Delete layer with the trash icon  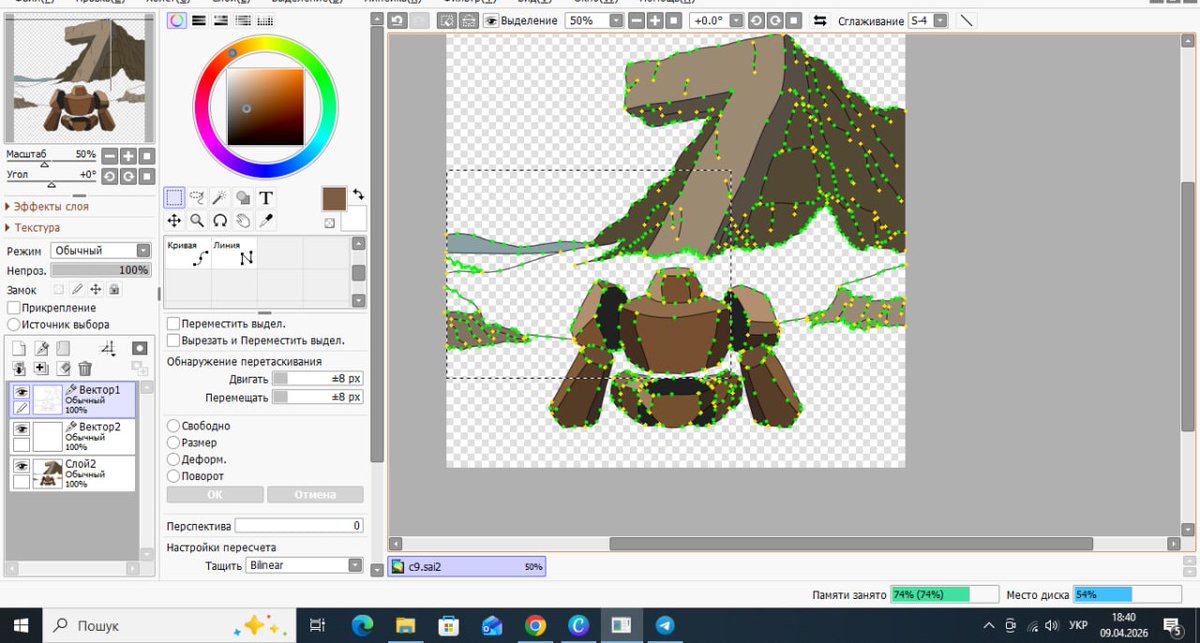click(x=85, y=369)
